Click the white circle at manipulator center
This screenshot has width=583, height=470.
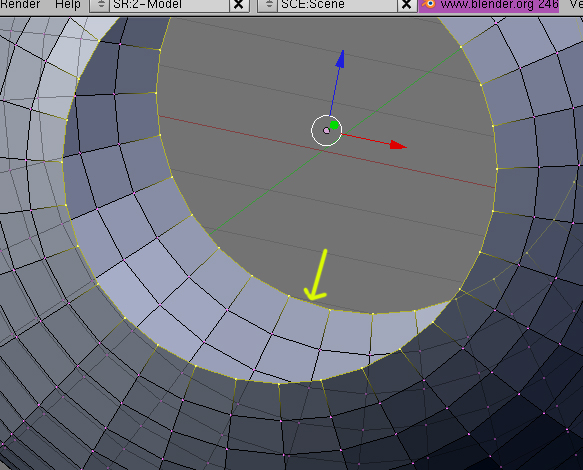tap(326, 131)
